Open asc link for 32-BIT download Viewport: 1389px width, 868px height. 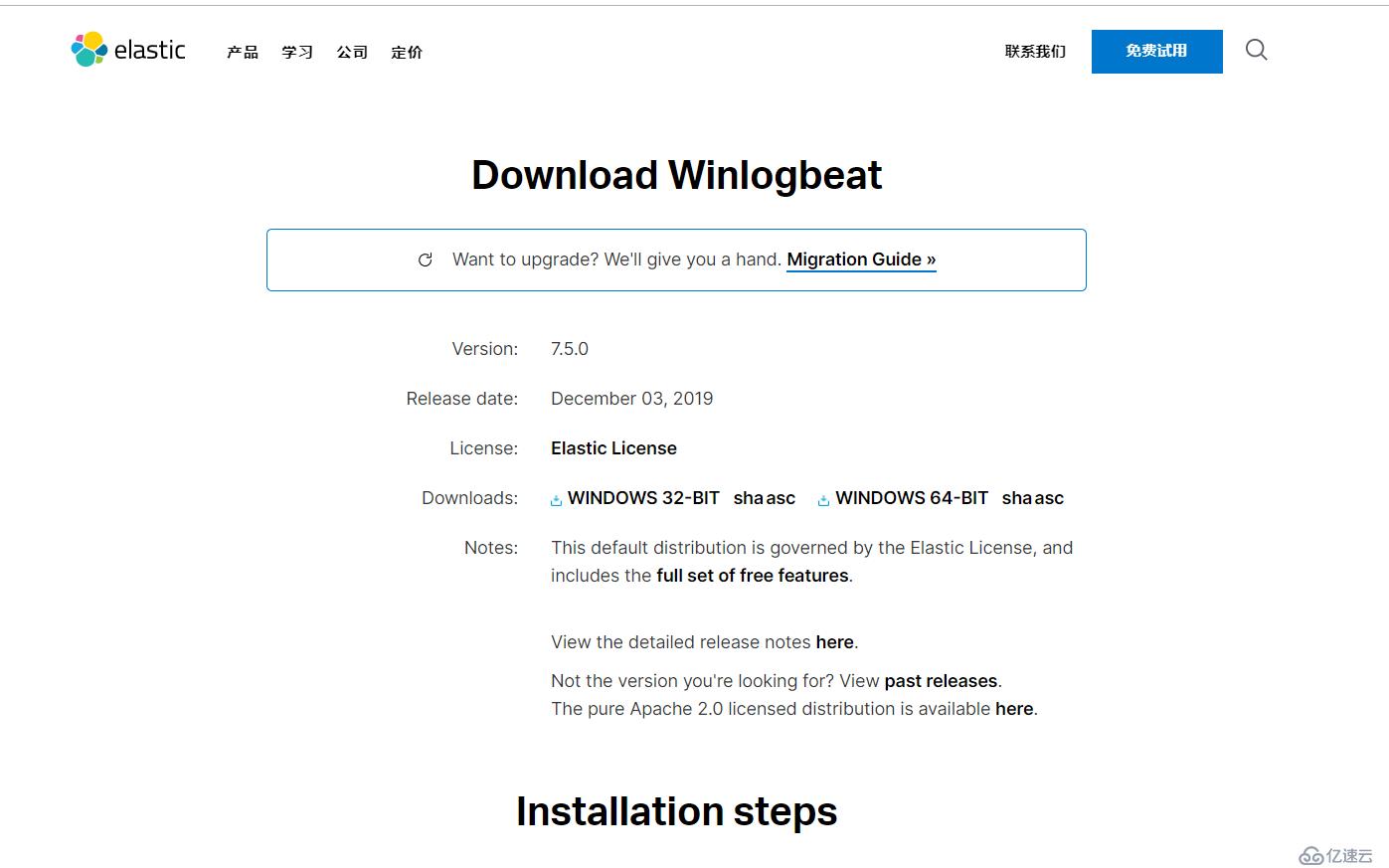[781, 498]
